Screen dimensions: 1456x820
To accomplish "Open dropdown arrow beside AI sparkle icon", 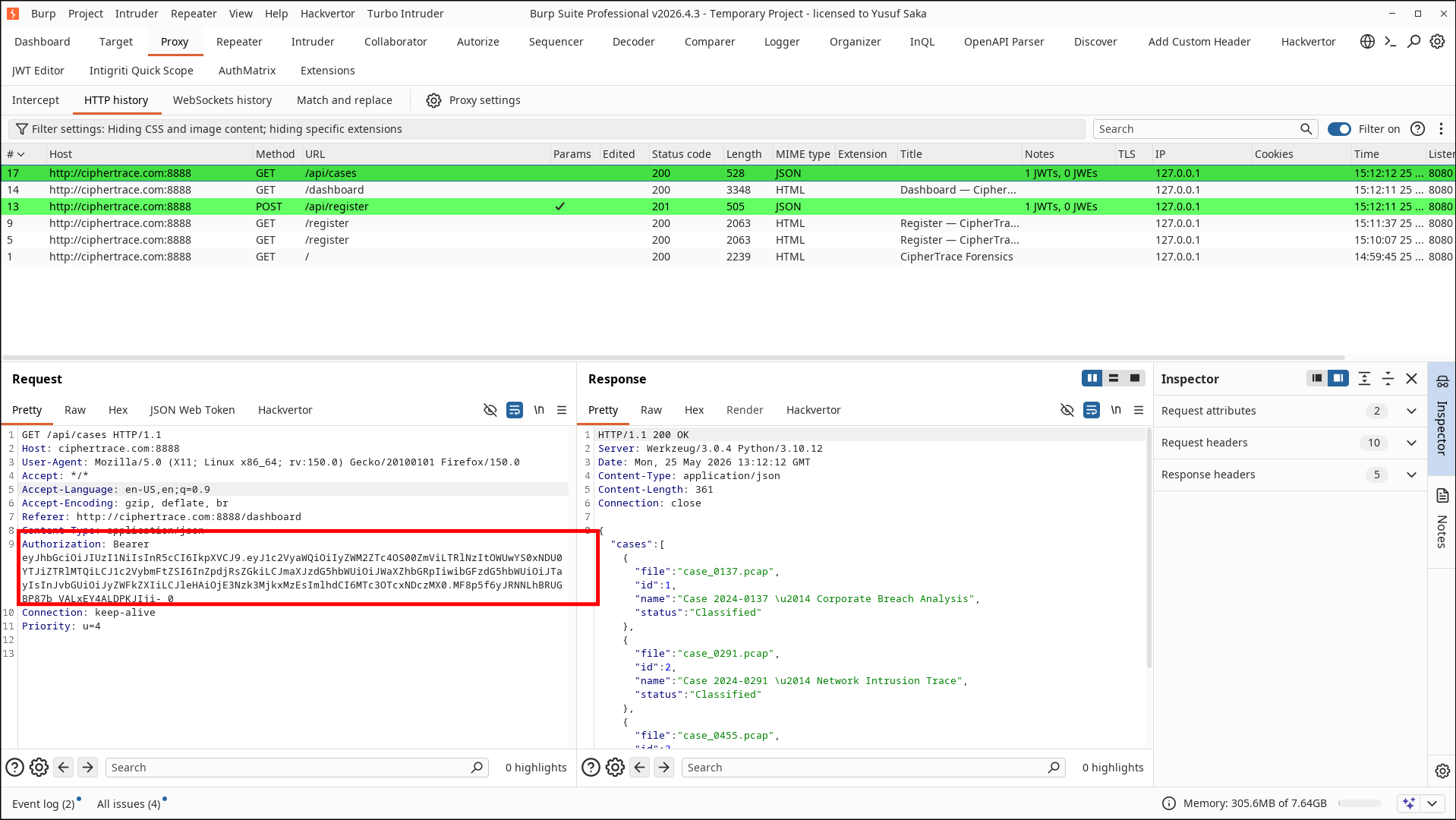I will point(1432,803).
